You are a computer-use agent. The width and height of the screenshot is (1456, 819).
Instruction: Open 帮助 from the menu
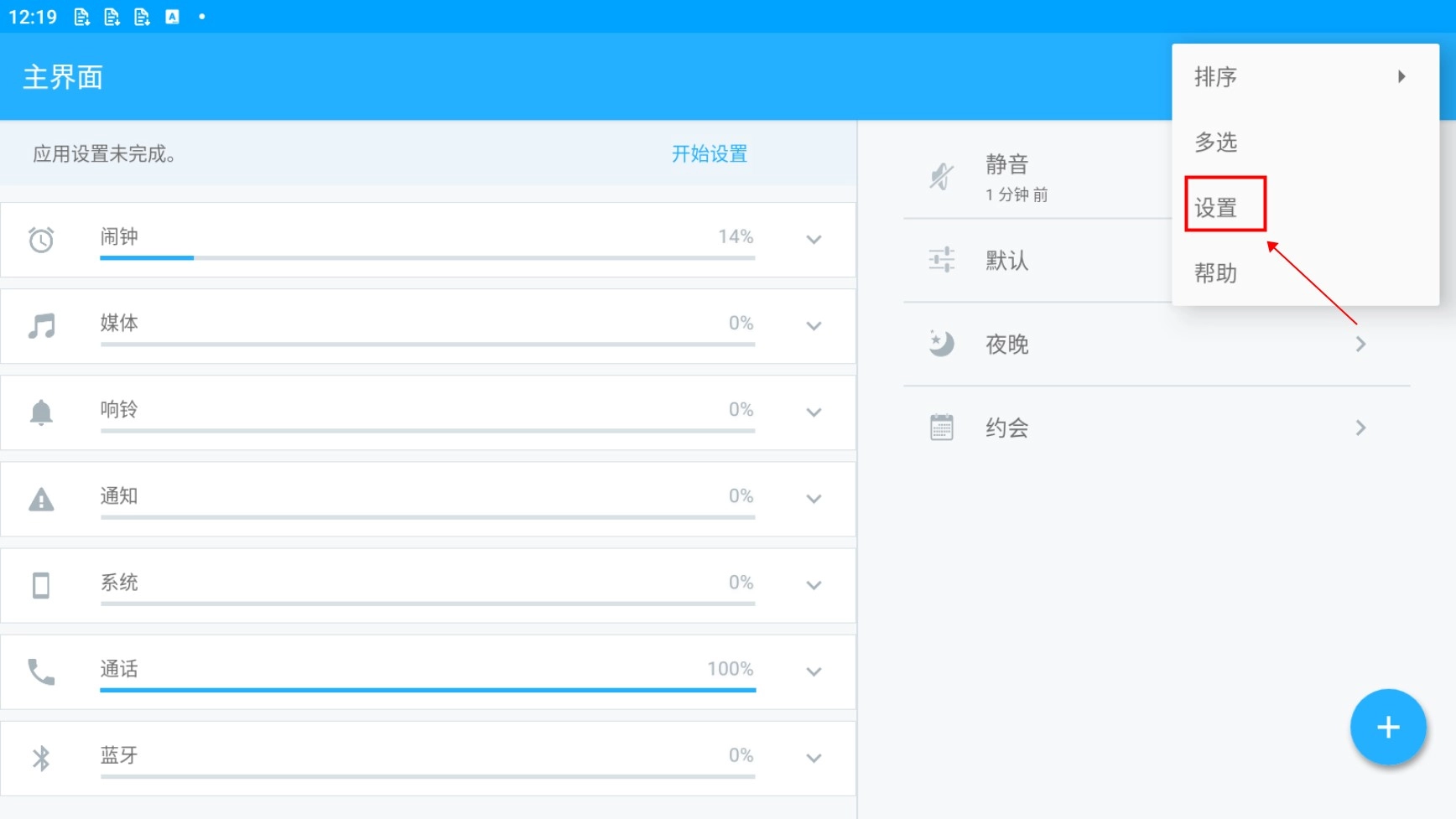(1217, 273)
